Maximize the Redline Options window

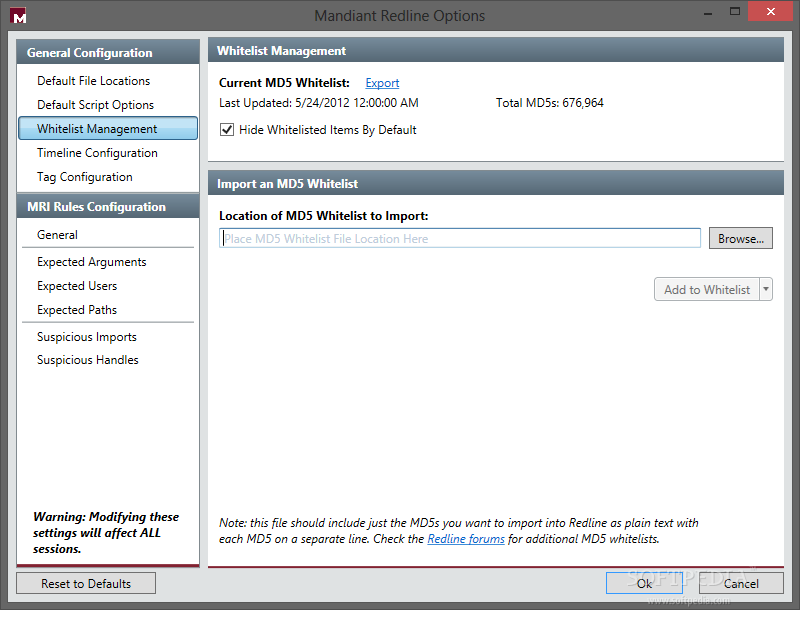coord(735,11)
